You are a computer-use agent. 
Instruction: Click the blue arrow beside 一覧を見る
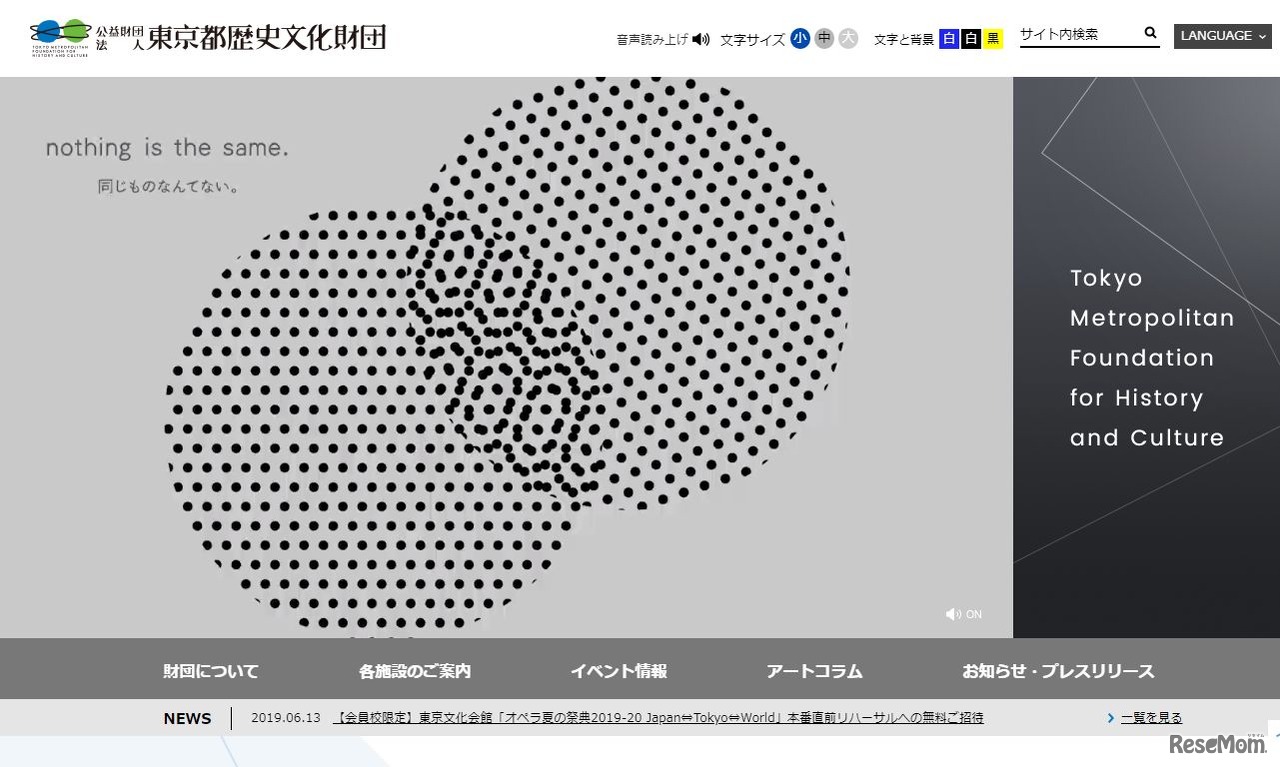click(x=1111, y=717)
